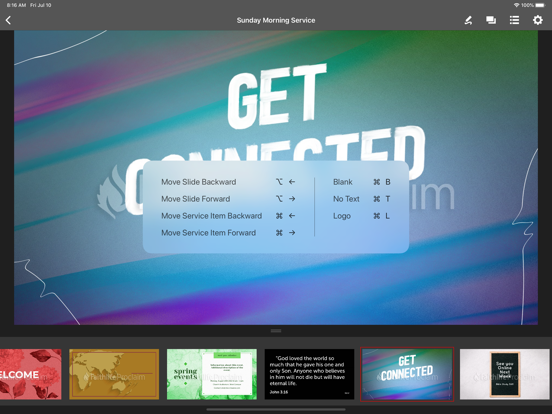Open settings gear icon
The width and height of the screenshot is (552, 414).
pos(538,20)
